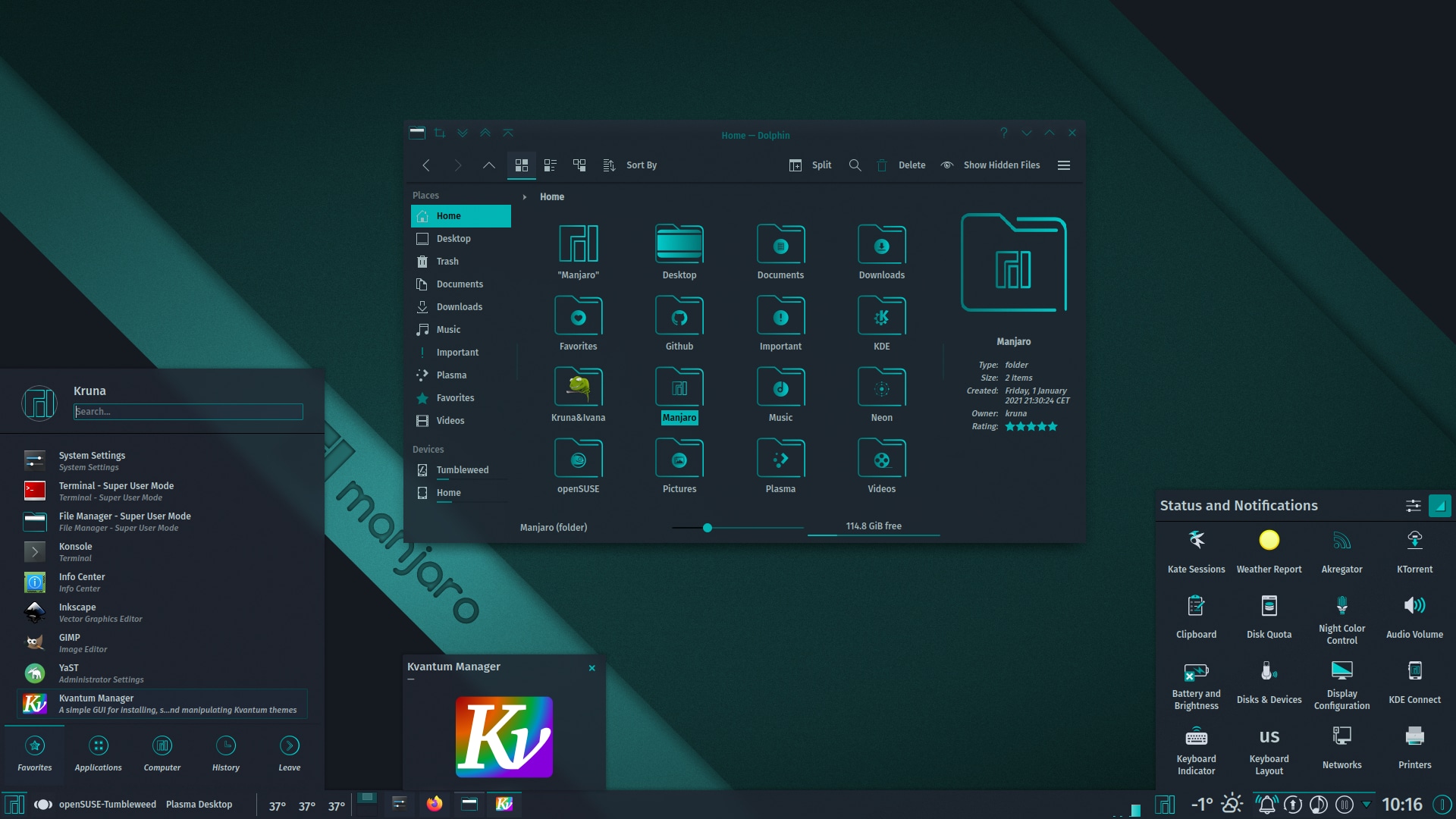Open the Downloads place in Dolphin sidebar
The height and width of the screenshot is (819, 1456).
458,306
